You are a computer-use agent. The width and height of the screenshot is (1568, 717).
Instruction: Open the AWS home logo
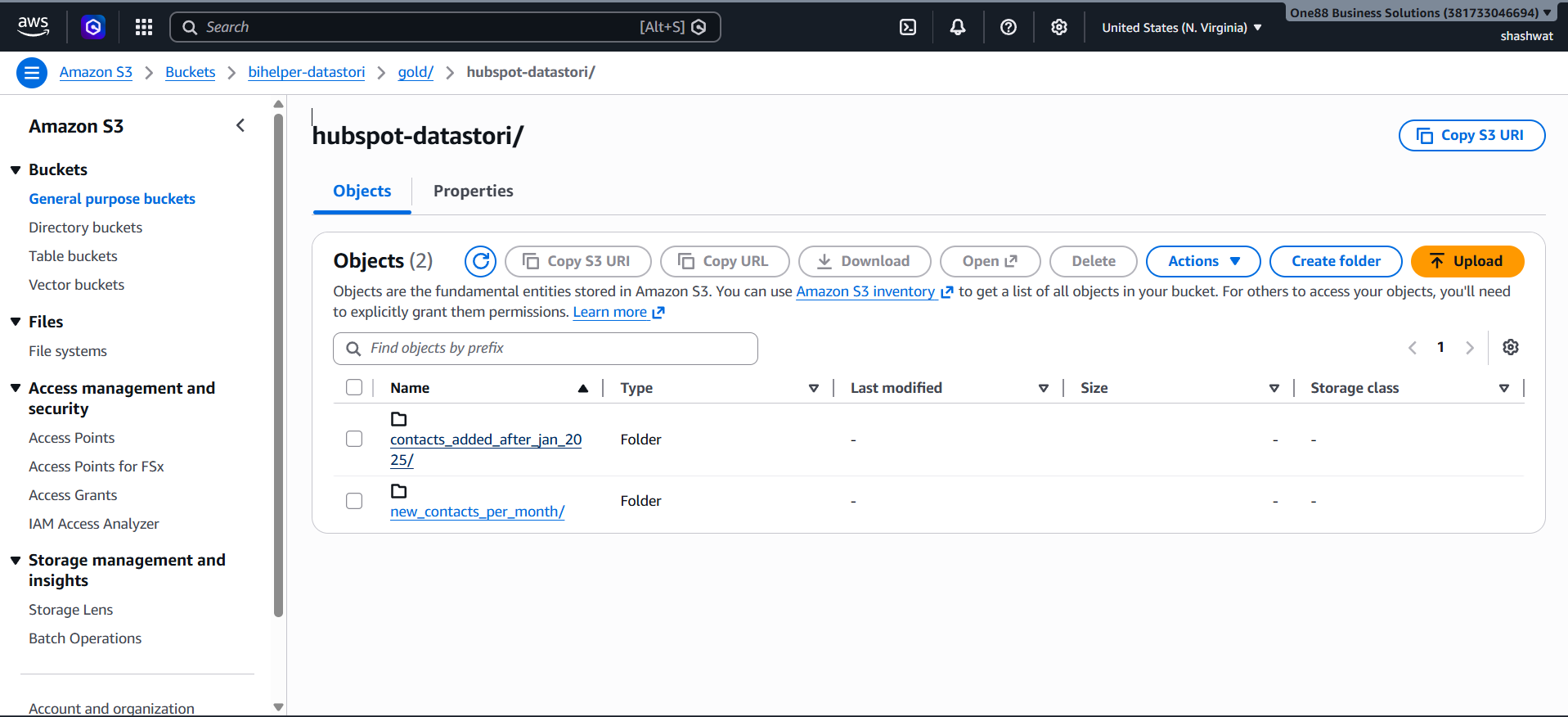33,27
